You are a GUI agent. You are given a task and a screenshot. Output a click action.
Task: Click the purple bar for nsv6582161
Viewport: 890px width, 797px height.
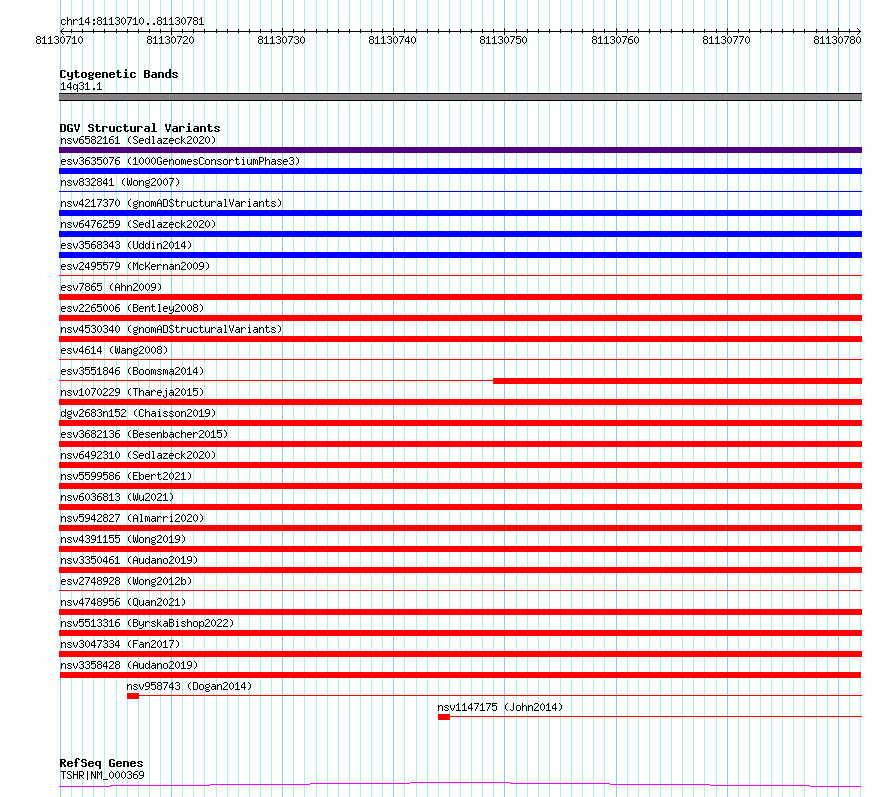click(460, 150)
